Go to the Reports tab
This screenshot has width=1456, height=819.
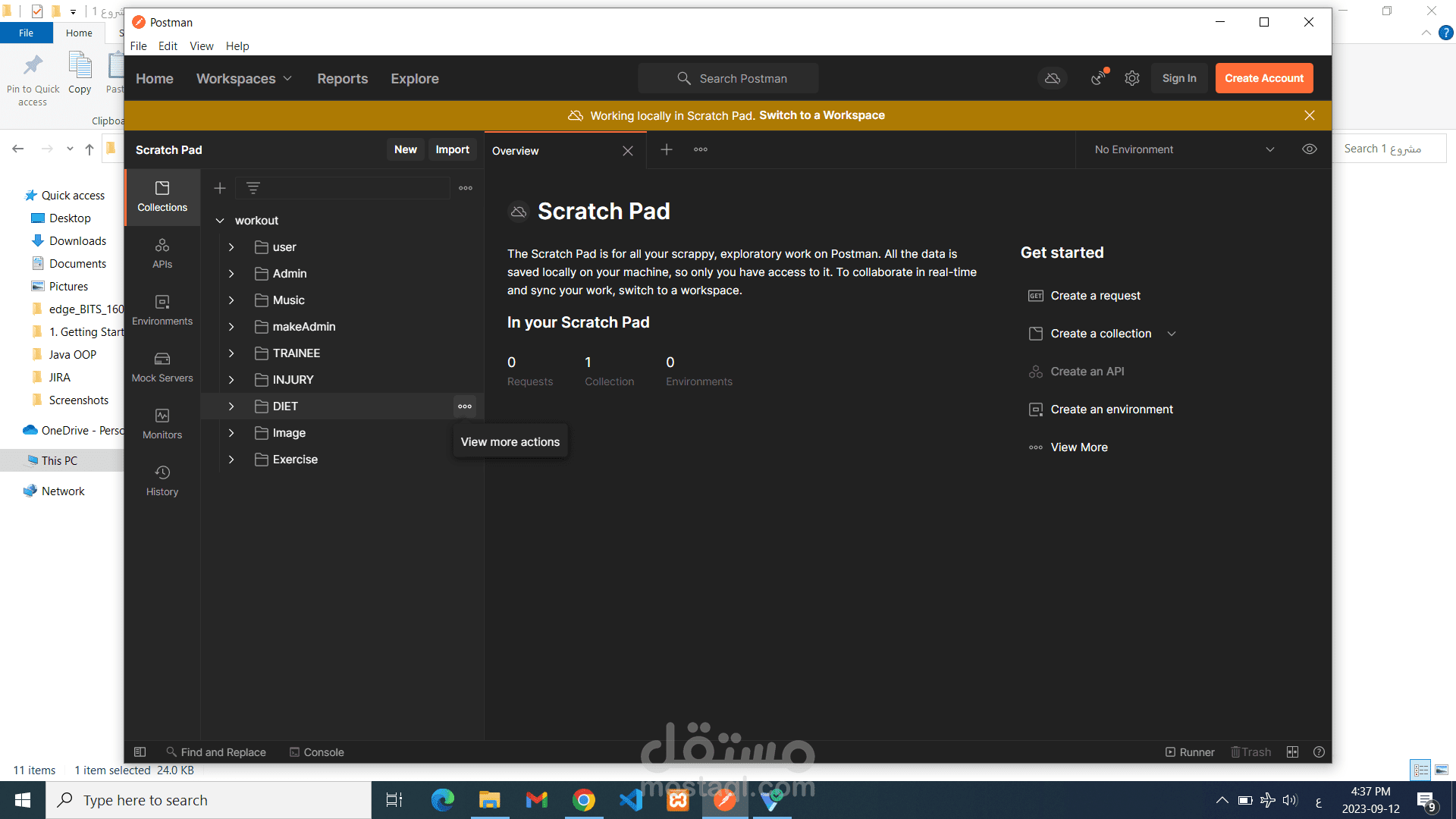point(343,79)
